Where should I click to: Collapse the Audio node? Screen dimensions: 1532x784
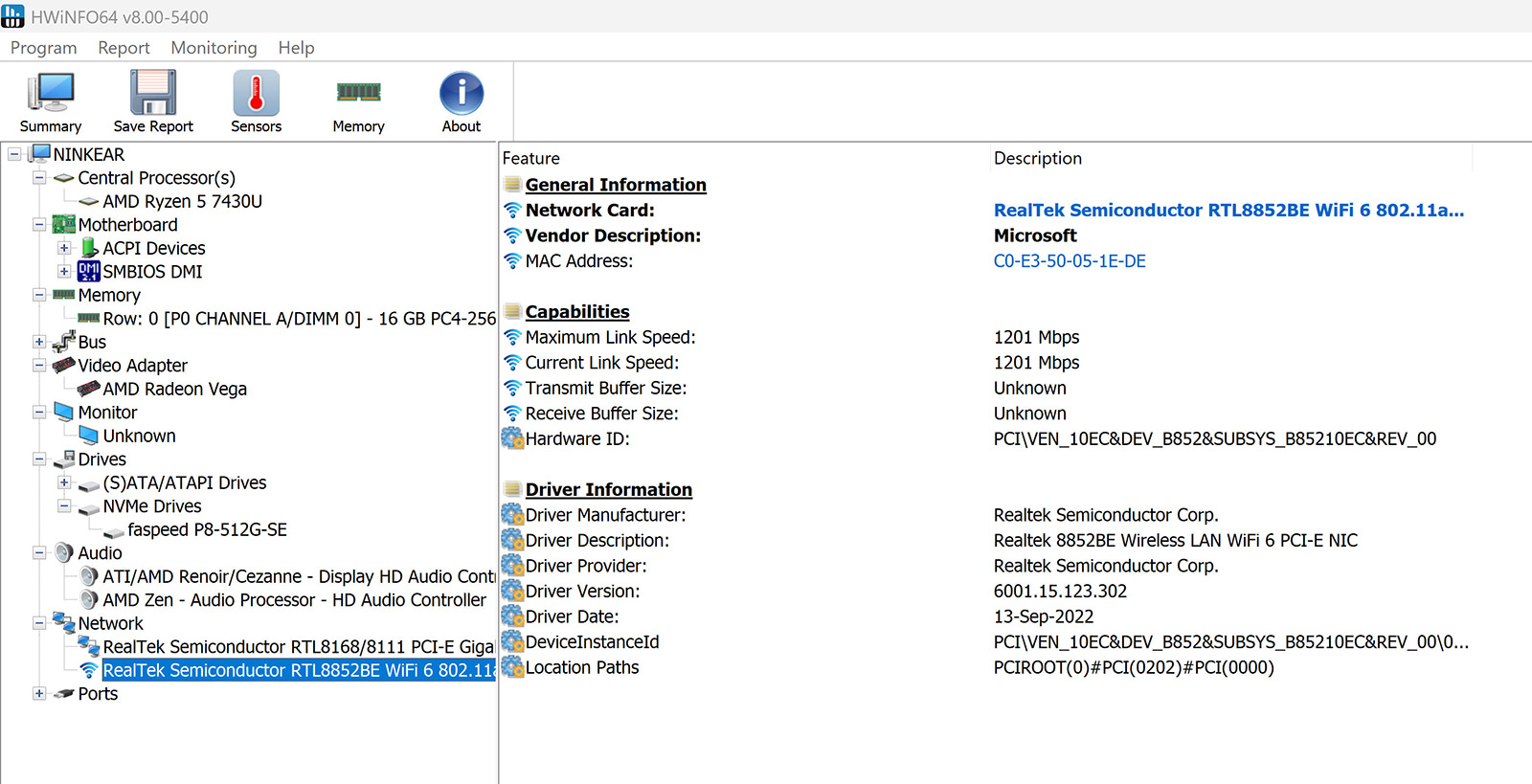tap(39, 552)
